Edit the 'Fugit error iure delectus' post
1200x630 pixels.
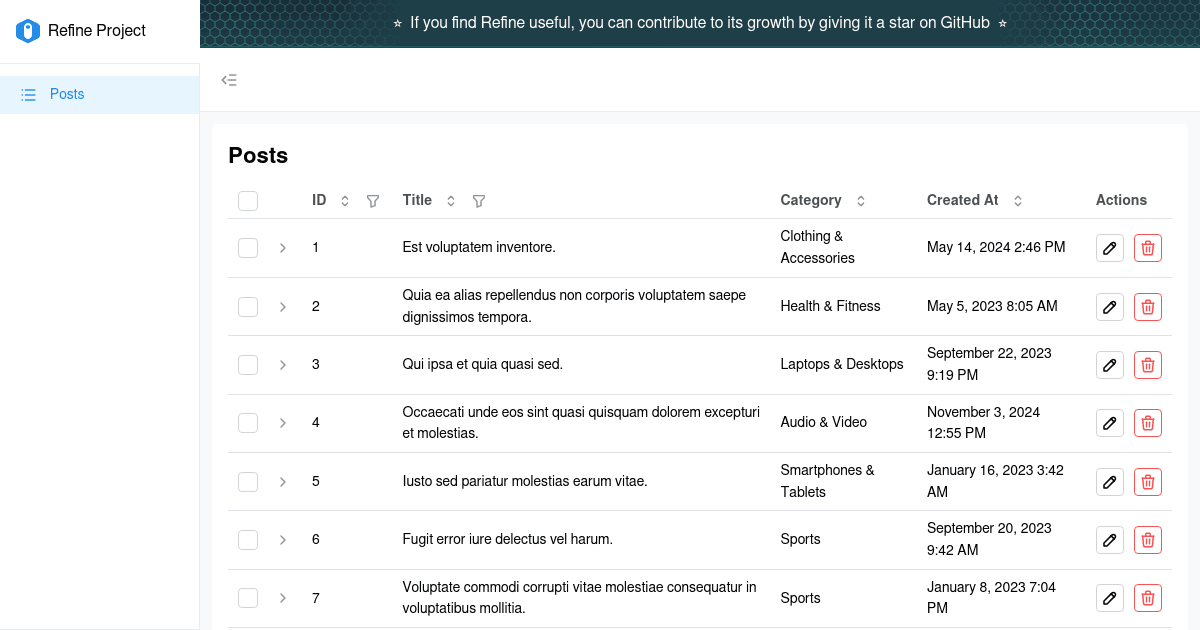point(1109,539)
